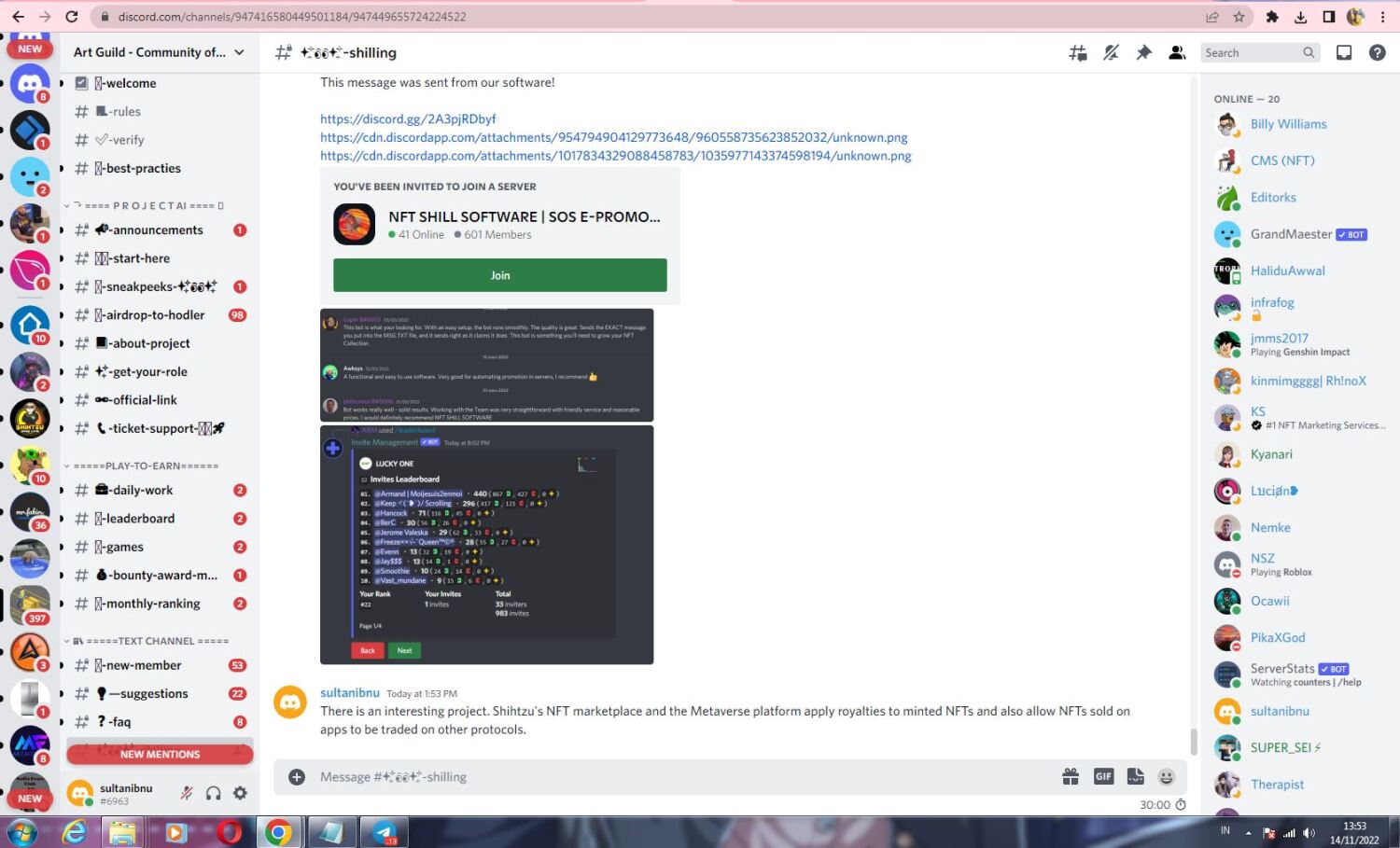The height and width of the screenshot is (848, 1400).
Task: Open the Threads icon in channel header
Action: click(x=1077, y=53)
